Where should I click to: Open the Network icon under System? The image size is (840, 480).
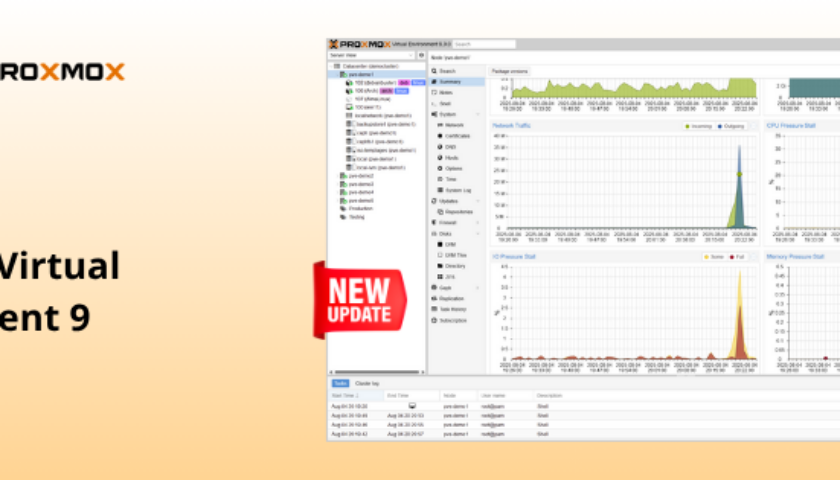(440, 125)
